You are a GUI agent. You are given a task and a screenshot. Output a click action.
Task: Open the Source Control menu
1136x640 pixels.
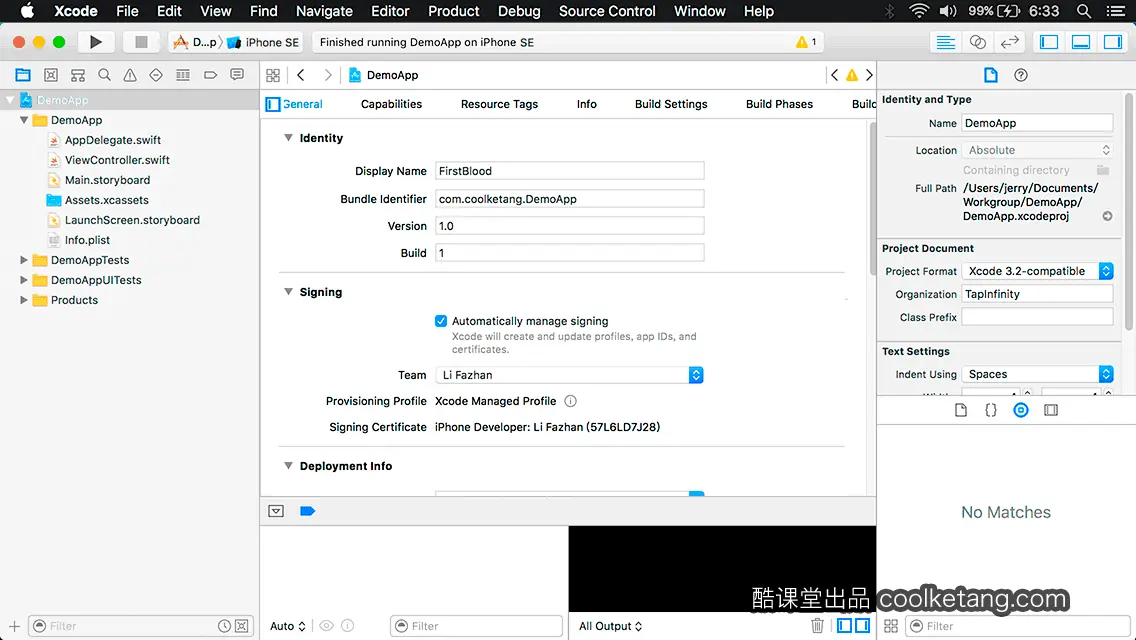pos(607,11)
